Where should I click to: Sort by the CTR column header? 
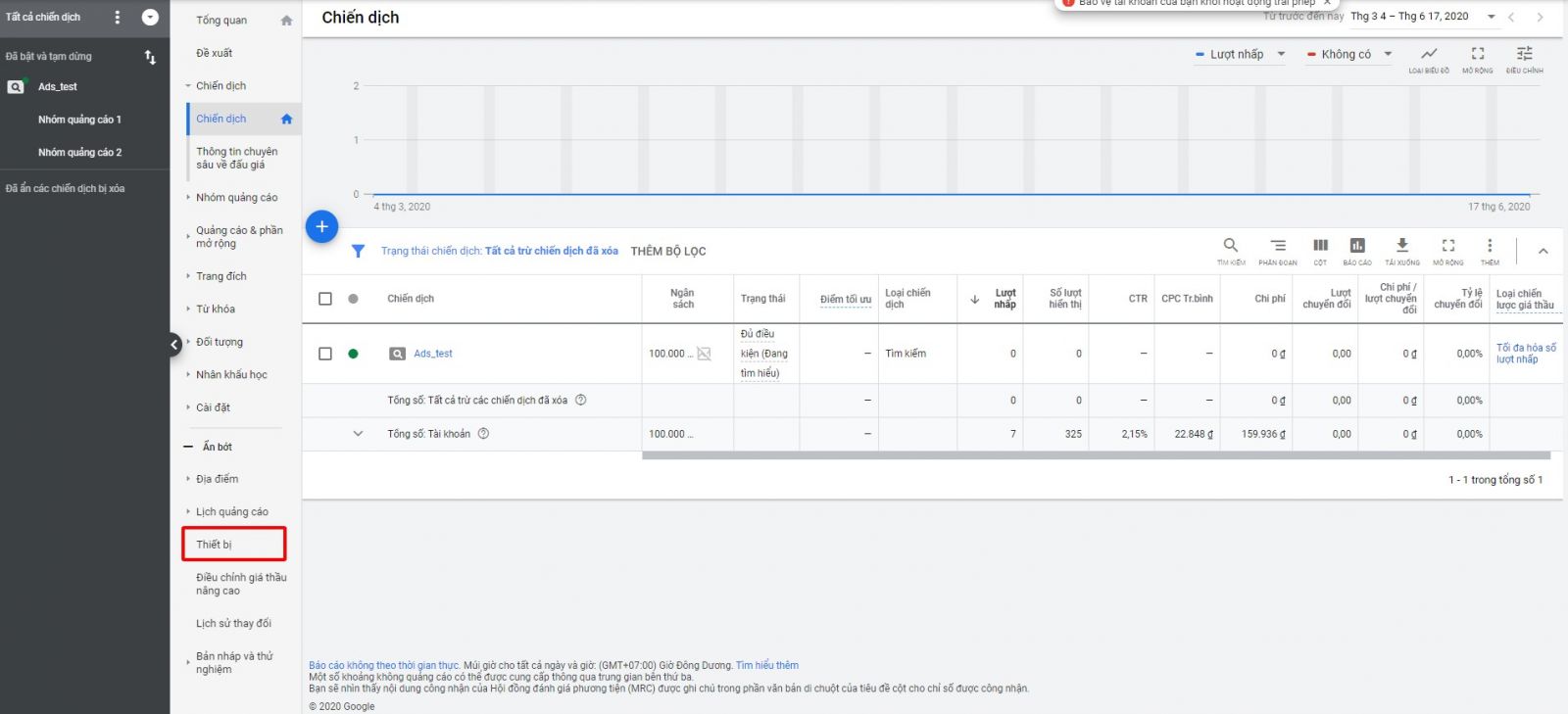point(1138,299)
